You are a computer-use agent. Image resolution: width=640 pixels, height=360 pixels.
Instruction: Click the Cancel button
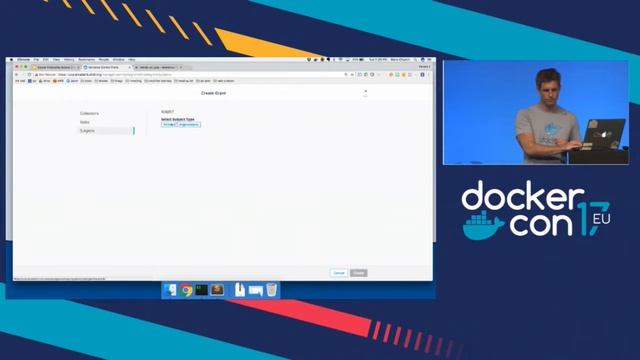click(x=339, y=273)
